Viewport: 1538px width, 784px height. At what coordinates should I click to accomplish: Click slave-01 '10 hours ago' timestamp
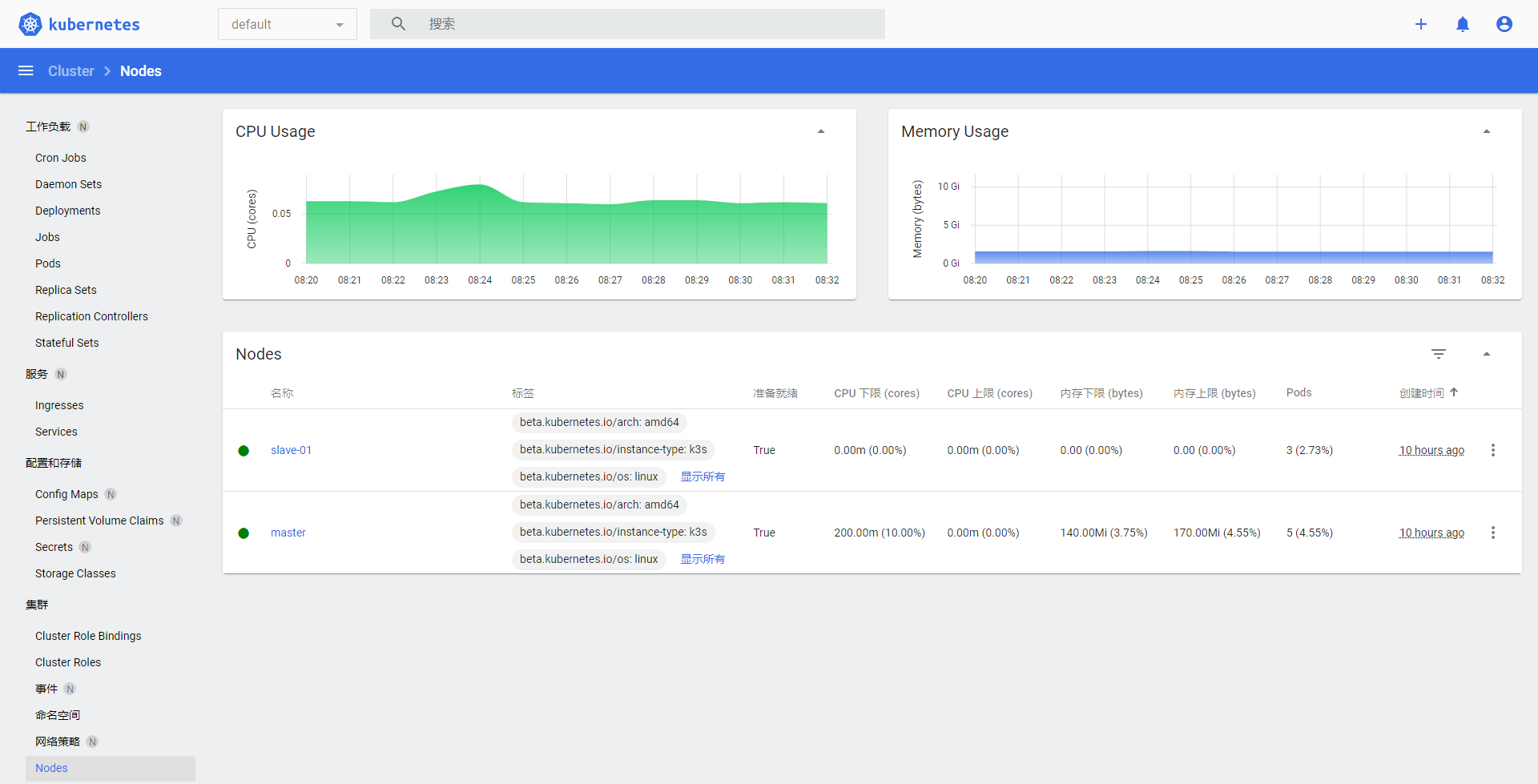pyautogui.click(x=1431, y=450)
